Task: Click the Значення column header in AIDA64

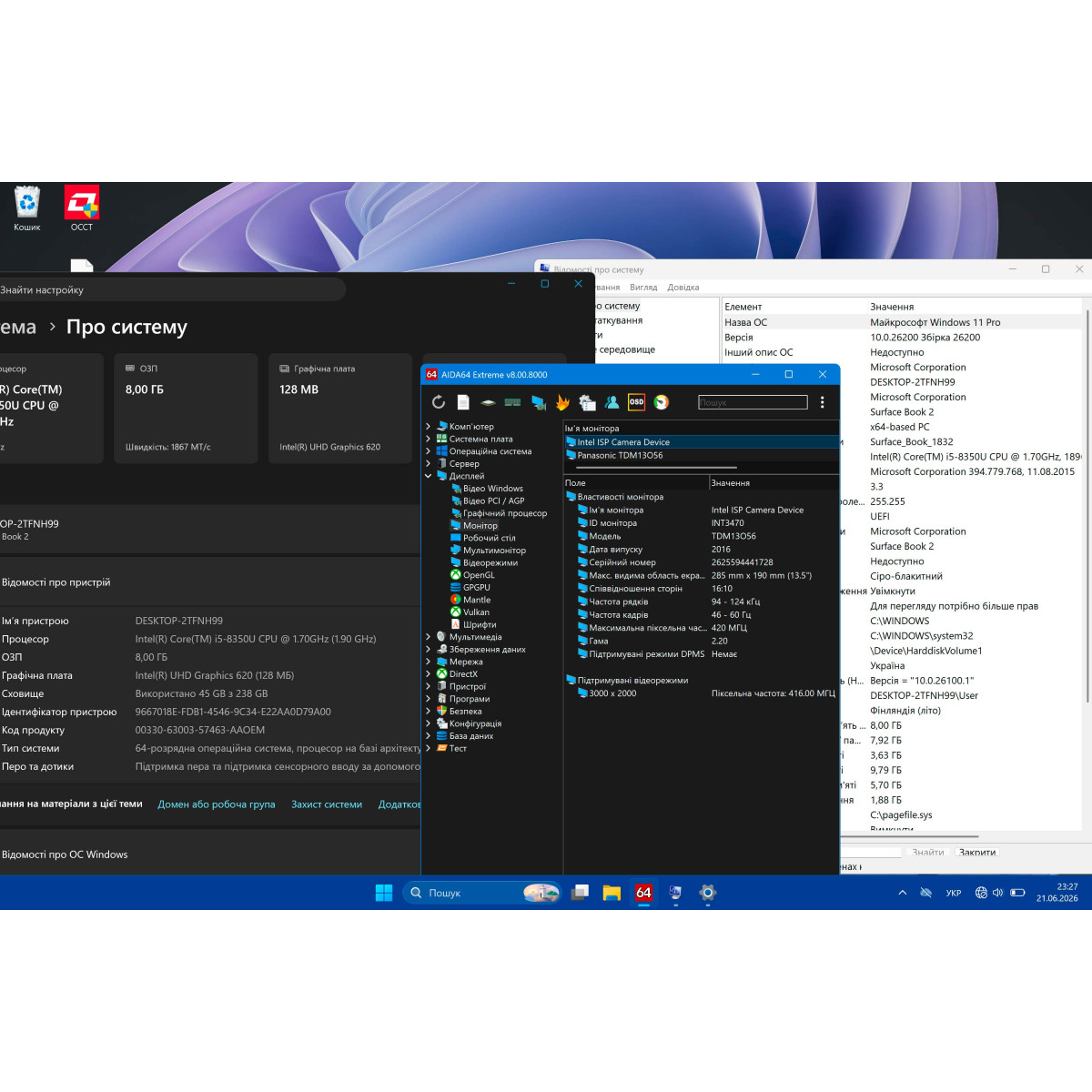Action: pos(773,482)
